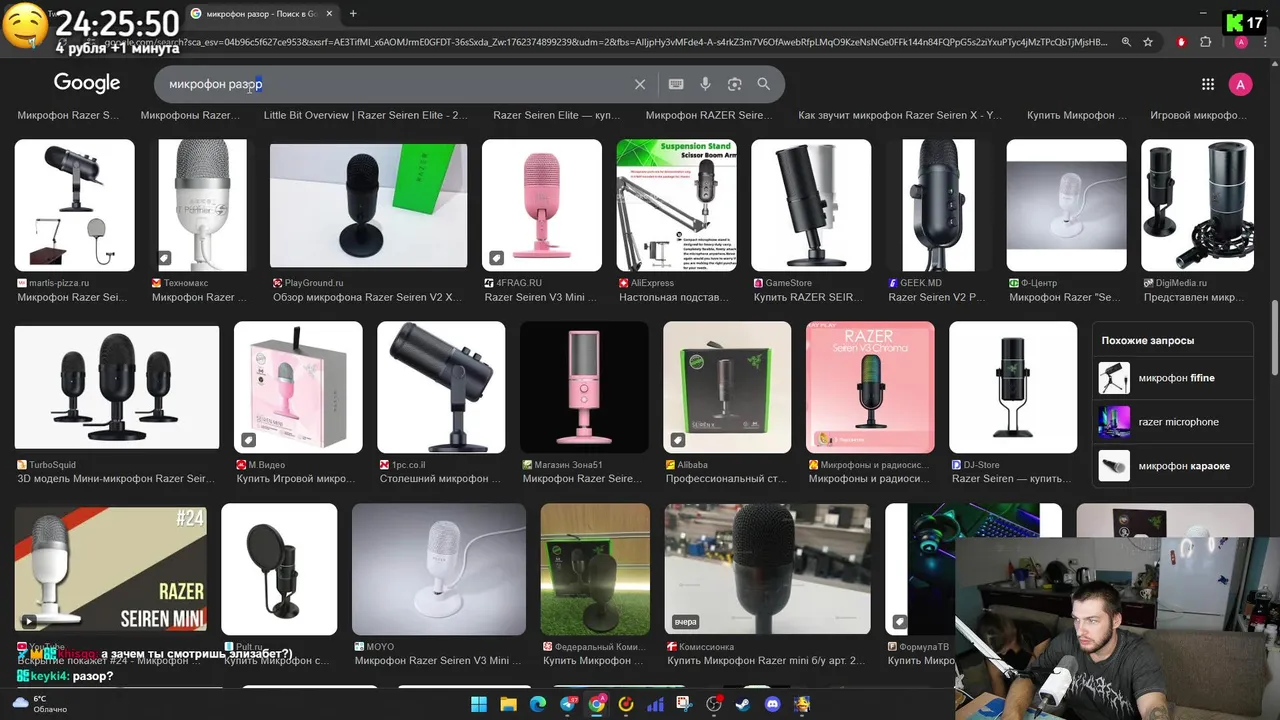Open the Ф-Центр microphone image
Screen dimensions: 1280x720
(1066, 205)
